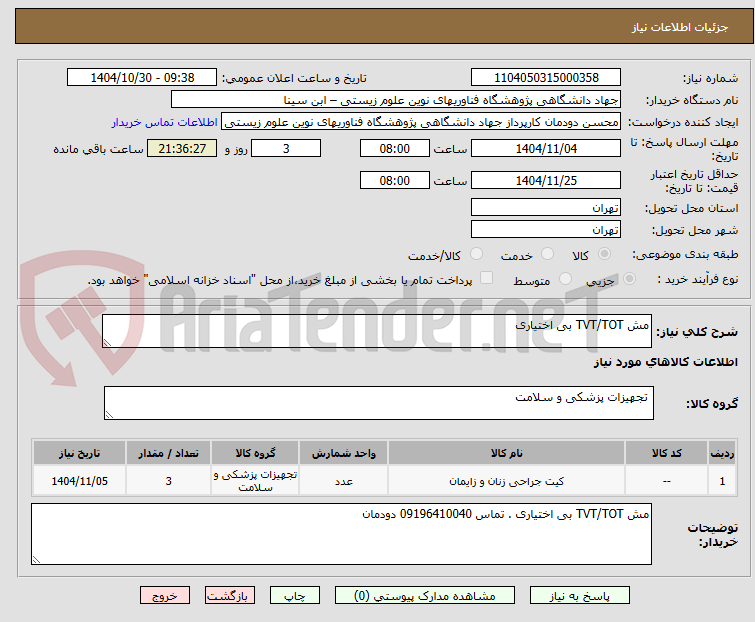Click the row number cell 1
This screenshot has height=622, width=755.
pyautogui.click(x=722, y=481)
